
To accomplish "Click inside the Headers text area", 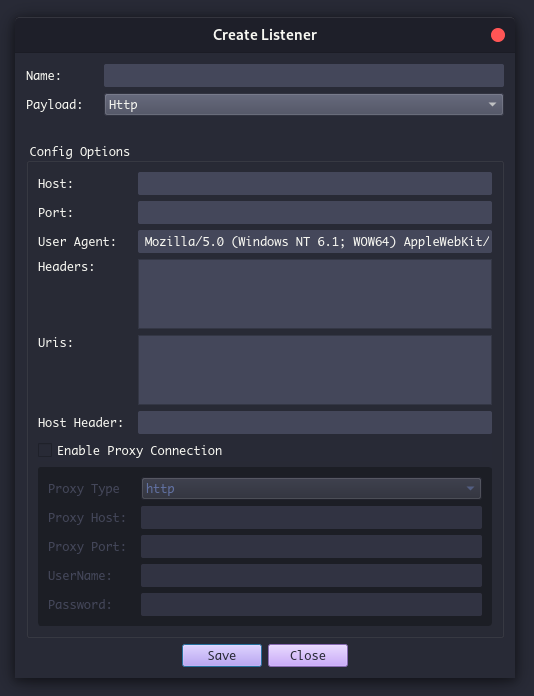I will coord(315,294).
